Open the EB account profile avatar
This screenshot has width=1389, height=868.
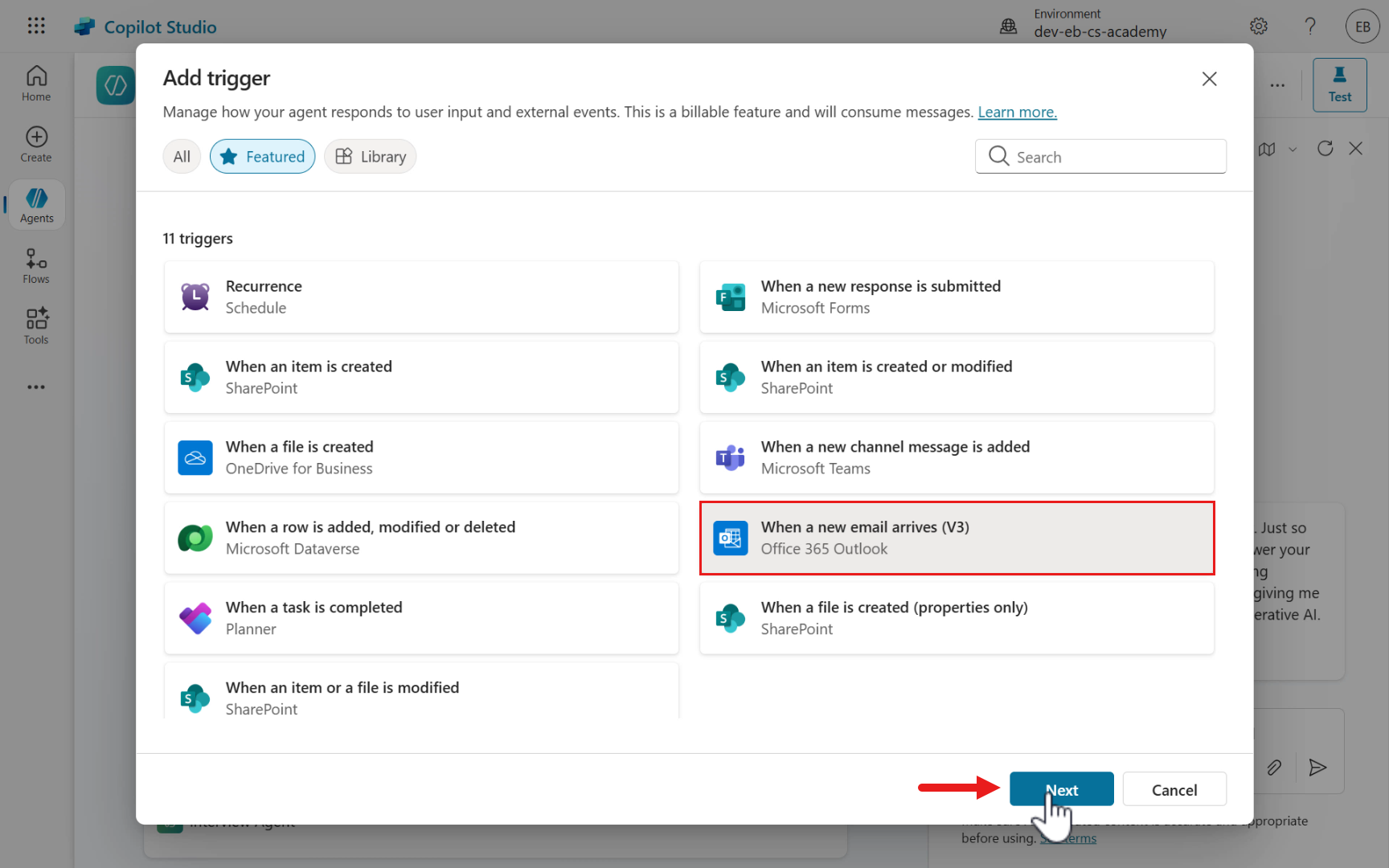pos(1362,27)
